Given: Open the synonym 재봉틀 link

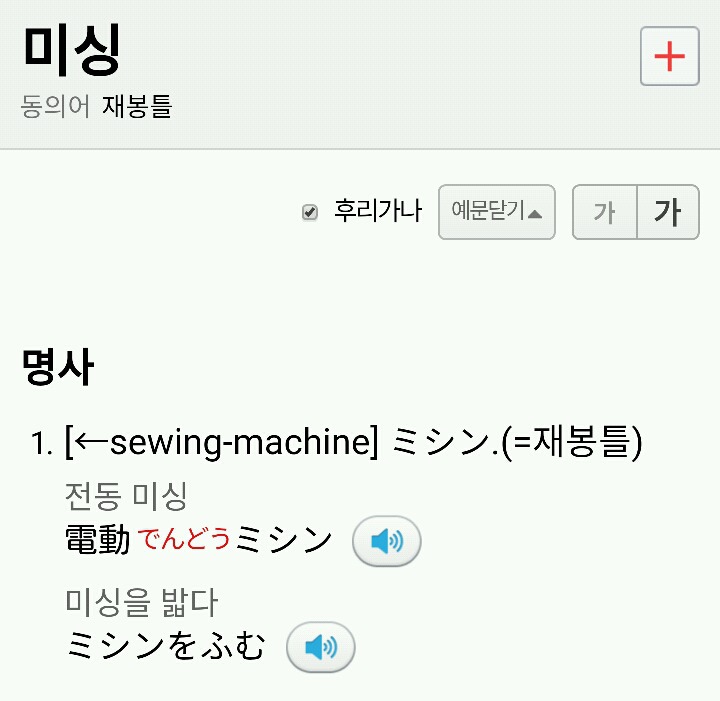Looking at the screenshot, I should coord(137,107).
